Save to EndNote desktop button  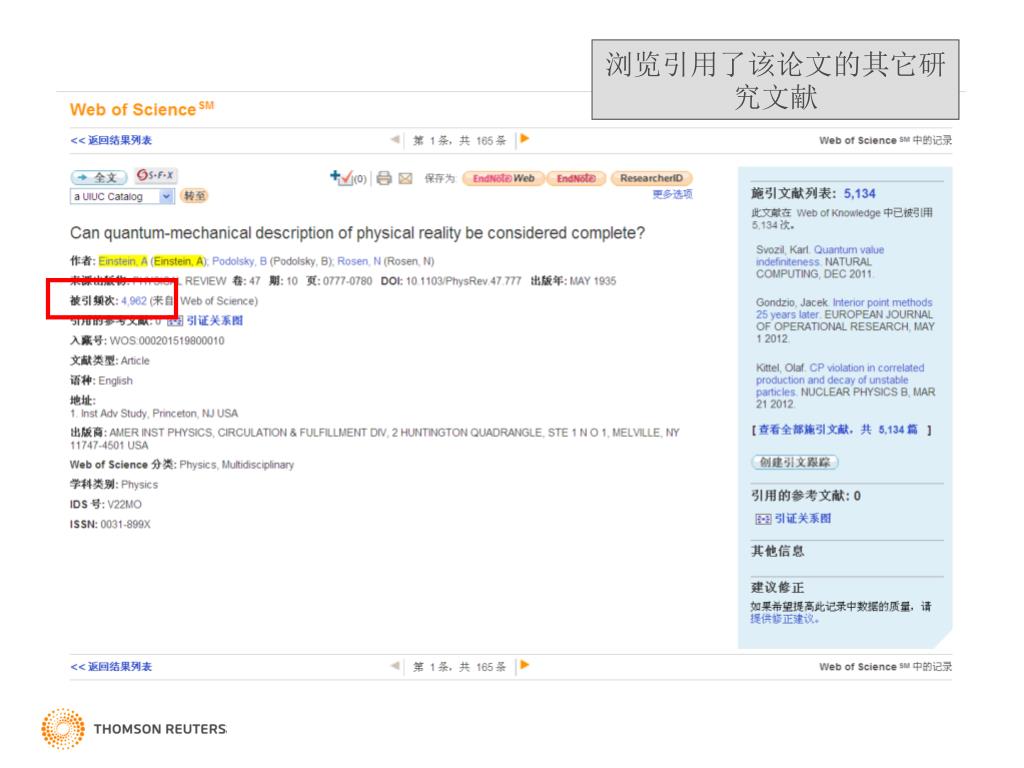click(576, 178)
